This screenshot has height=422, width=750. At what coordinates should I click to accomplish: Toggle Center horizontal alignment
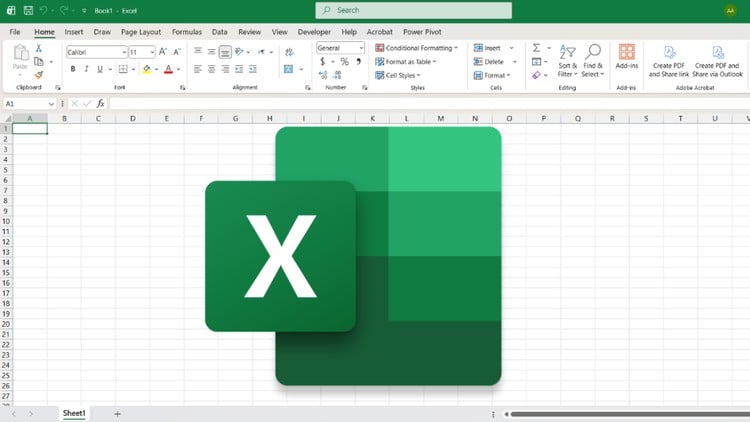211,69
